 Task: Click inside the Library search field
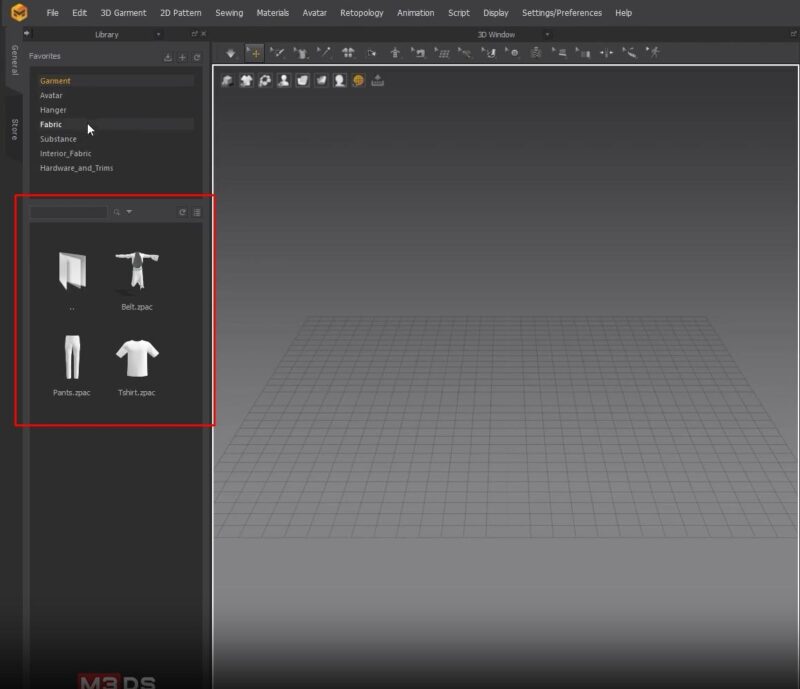coord(68,212)
